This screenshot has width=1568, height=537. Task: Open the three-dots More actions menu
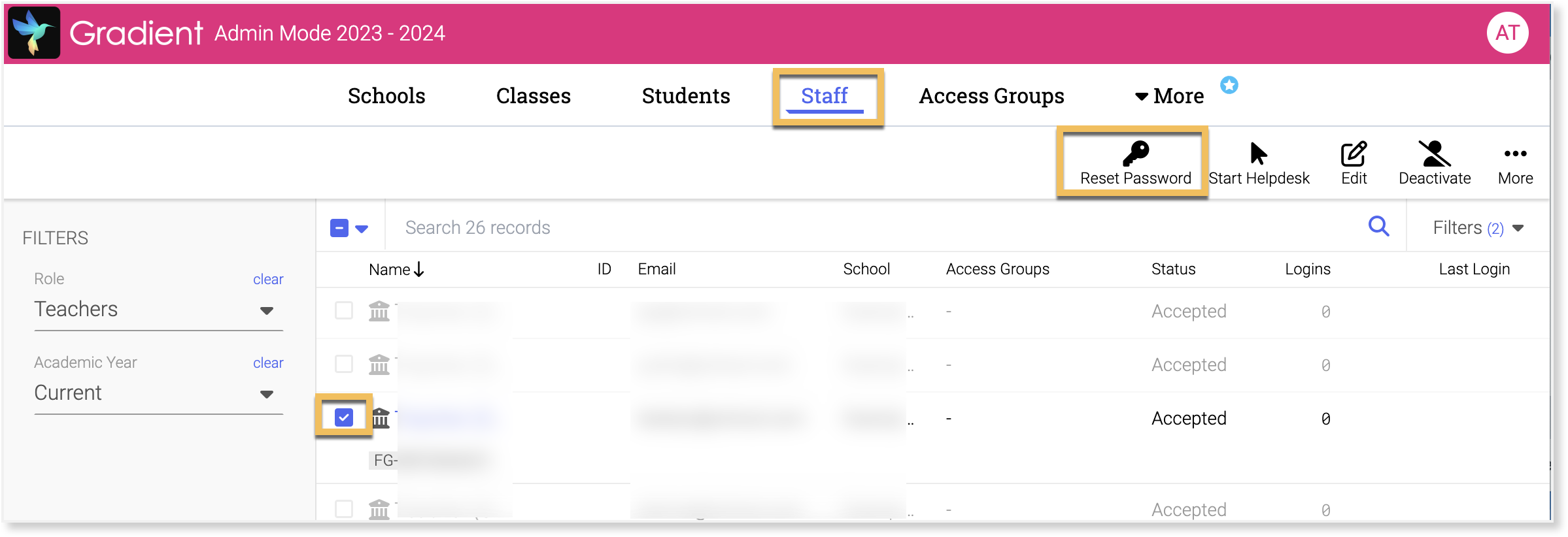point(1515,154)
